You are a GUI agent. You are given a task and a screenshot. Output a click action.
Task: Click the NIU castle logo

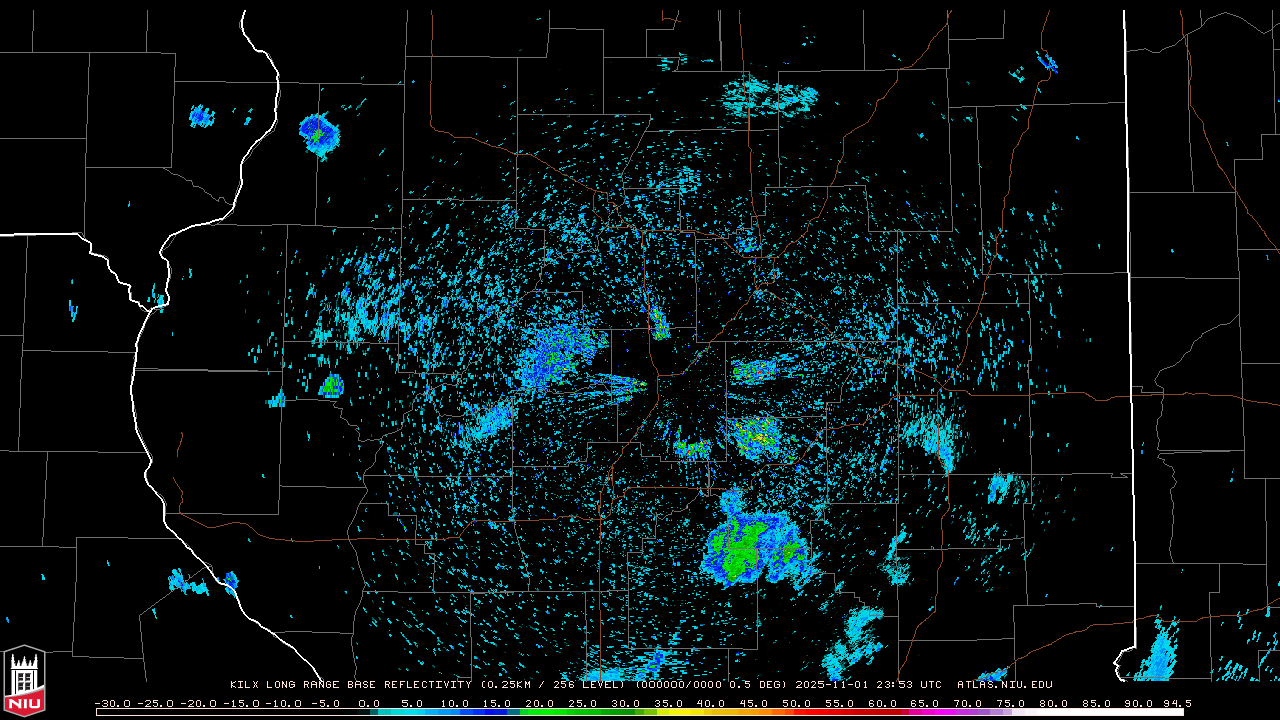pyautogui.click(x=24, y=682)
